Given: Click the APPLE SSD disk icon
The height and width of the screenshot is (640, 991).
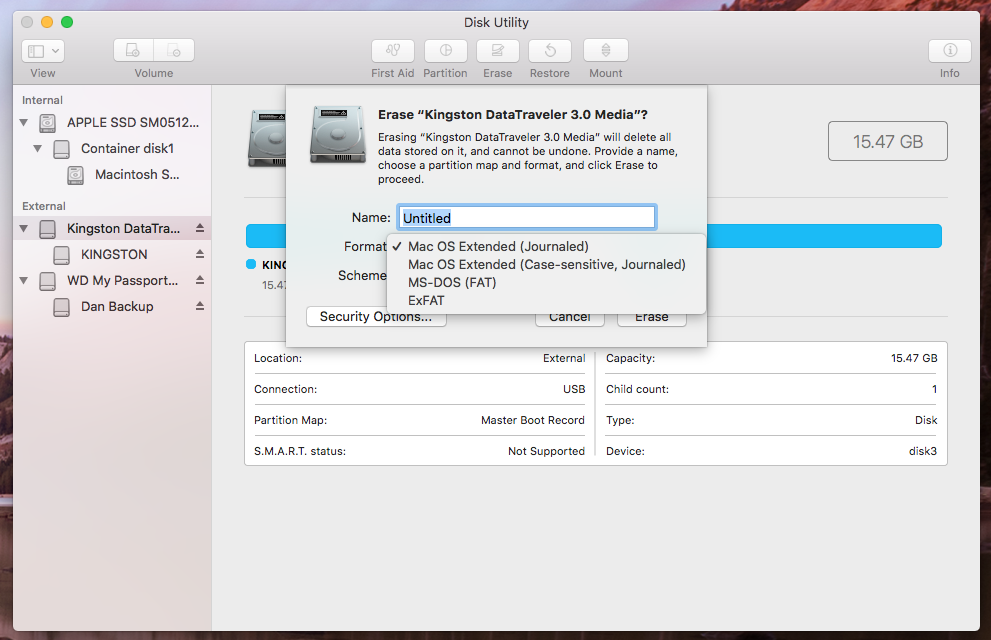Looking at the screenshot, I should click(x=47, y=123).
